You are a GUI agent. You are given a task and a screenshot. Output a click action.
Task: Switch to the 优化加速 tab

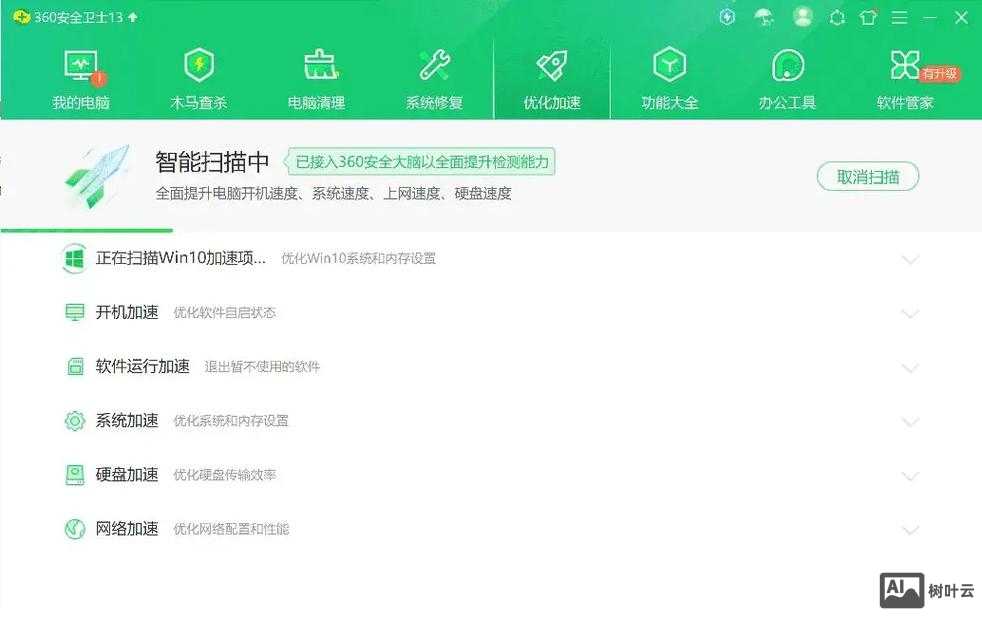click(x=552, y=75)
